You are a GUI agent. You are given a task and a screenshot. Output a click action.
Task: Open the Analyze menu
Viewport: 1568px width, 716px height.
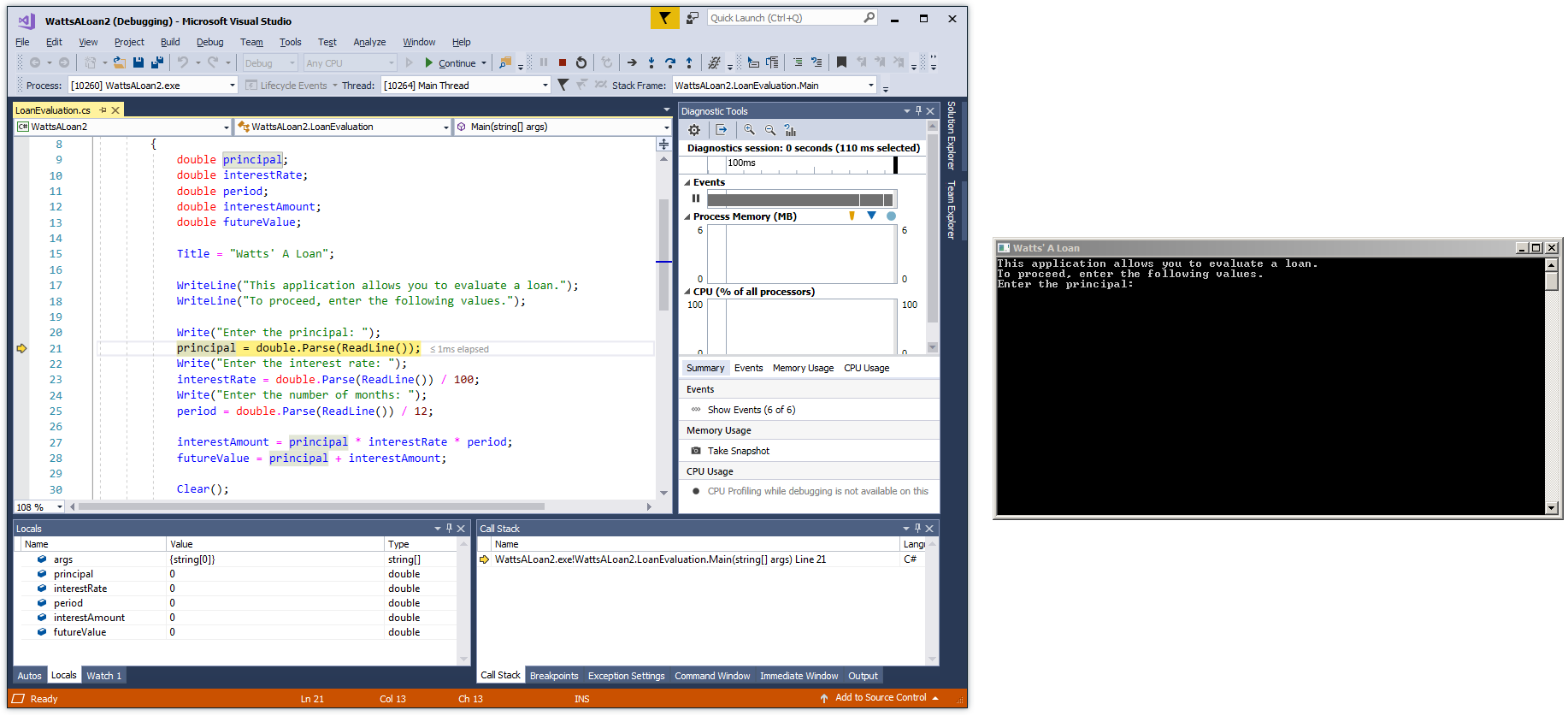(x=369, y=42)
